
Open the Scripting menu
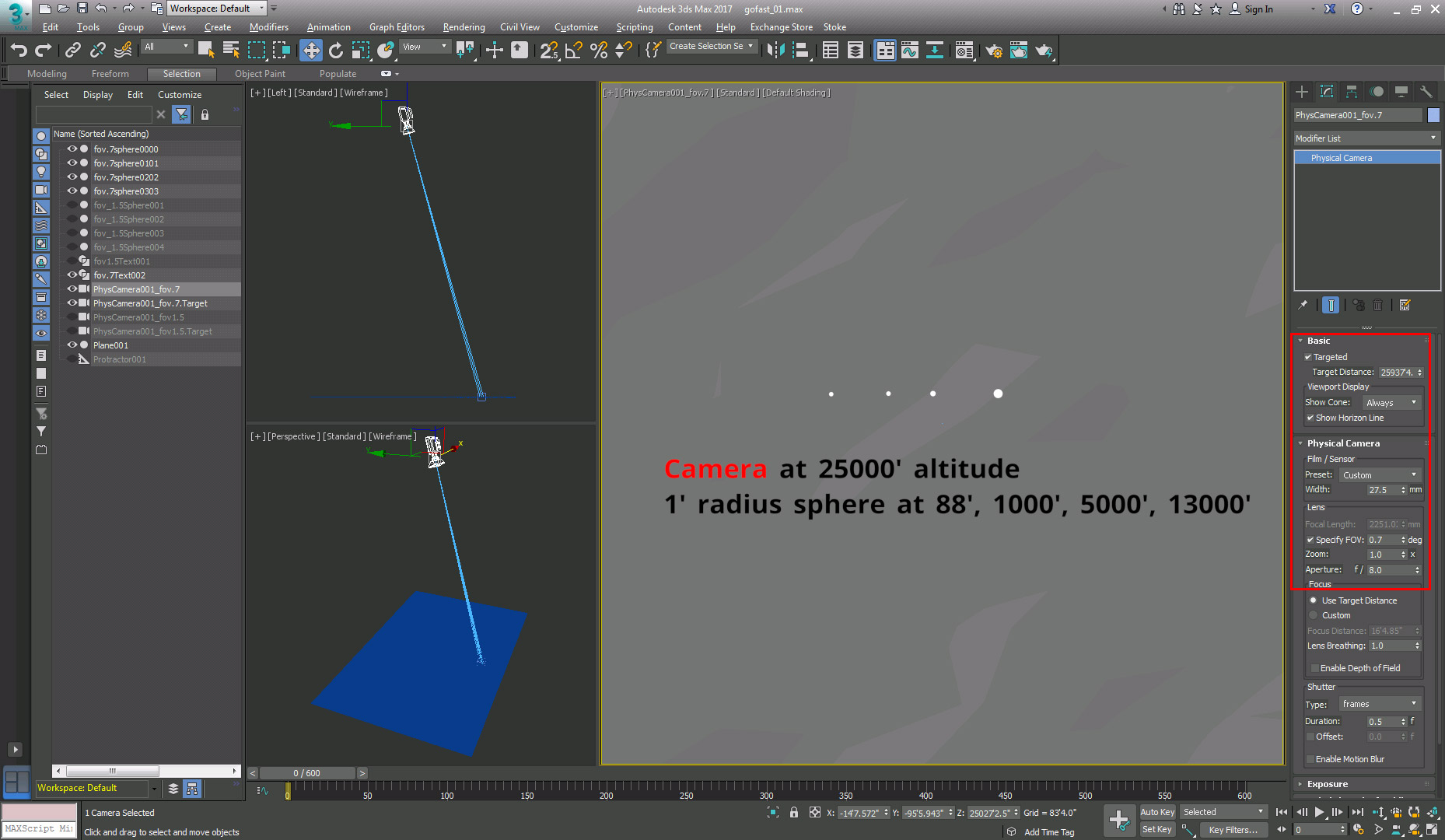(635, 27)
